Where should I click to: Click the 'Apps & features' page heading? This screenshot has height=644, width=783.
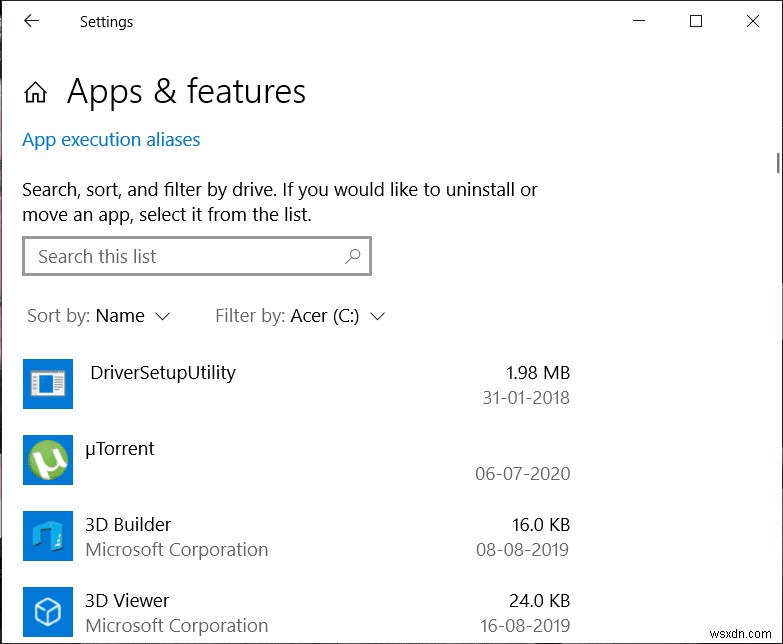click(x=186, y=92)
